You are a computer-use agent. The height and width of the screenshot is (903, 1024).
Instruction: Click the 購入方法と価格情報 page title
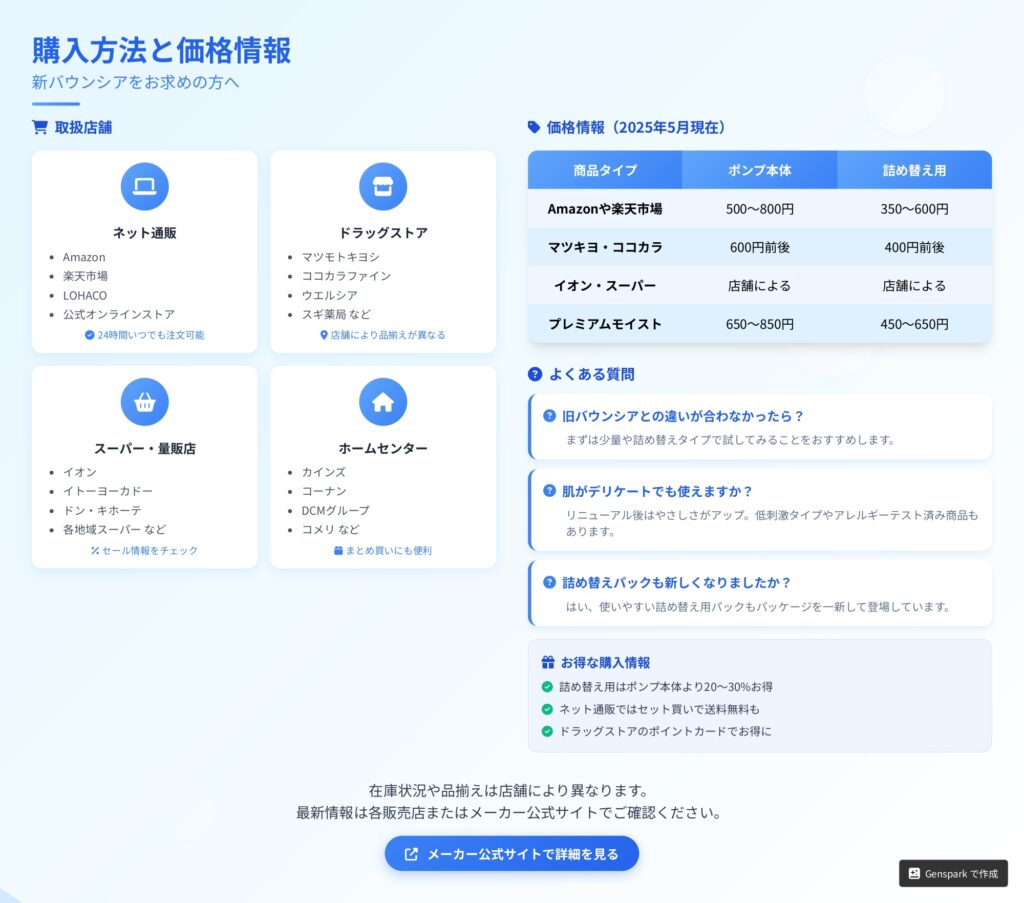[x=161, y=50]
